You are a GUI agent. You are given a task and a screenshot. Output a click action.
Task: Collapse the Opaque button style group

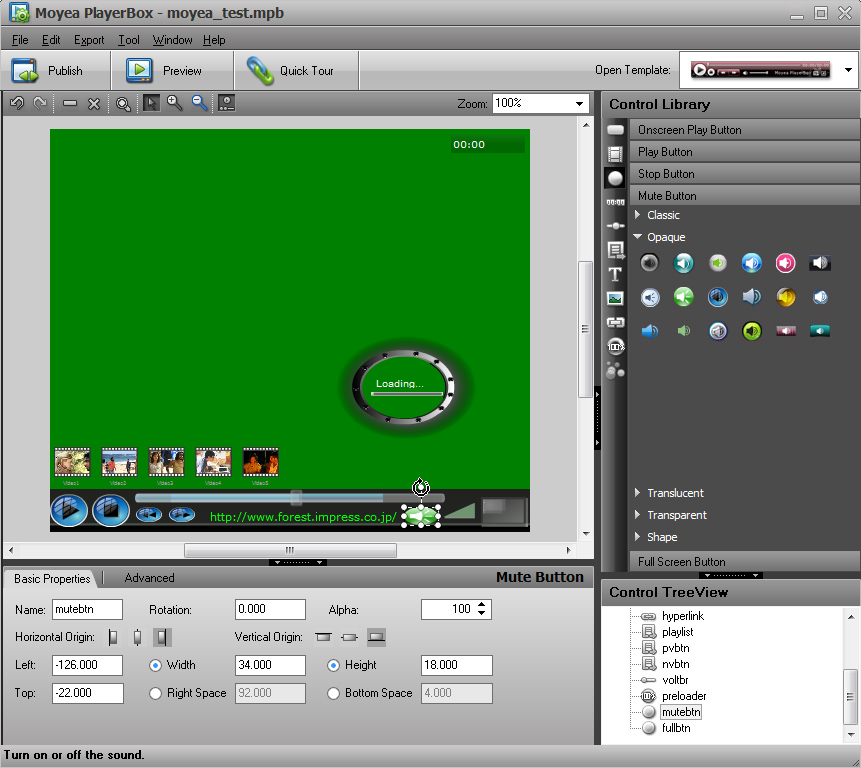coord(637,237)
